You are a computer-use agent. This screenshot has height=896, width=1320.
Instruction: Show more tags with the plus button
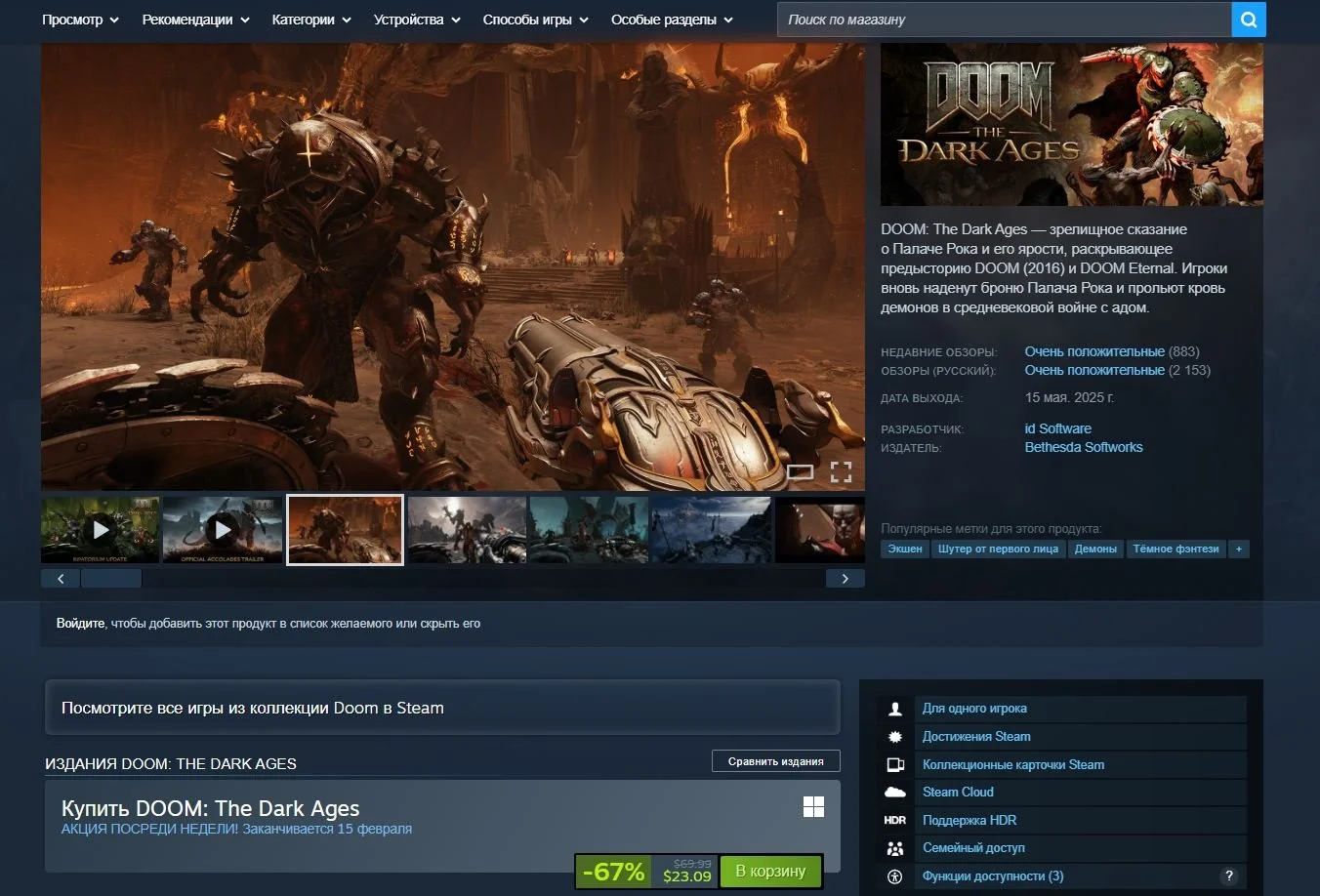1239,550
